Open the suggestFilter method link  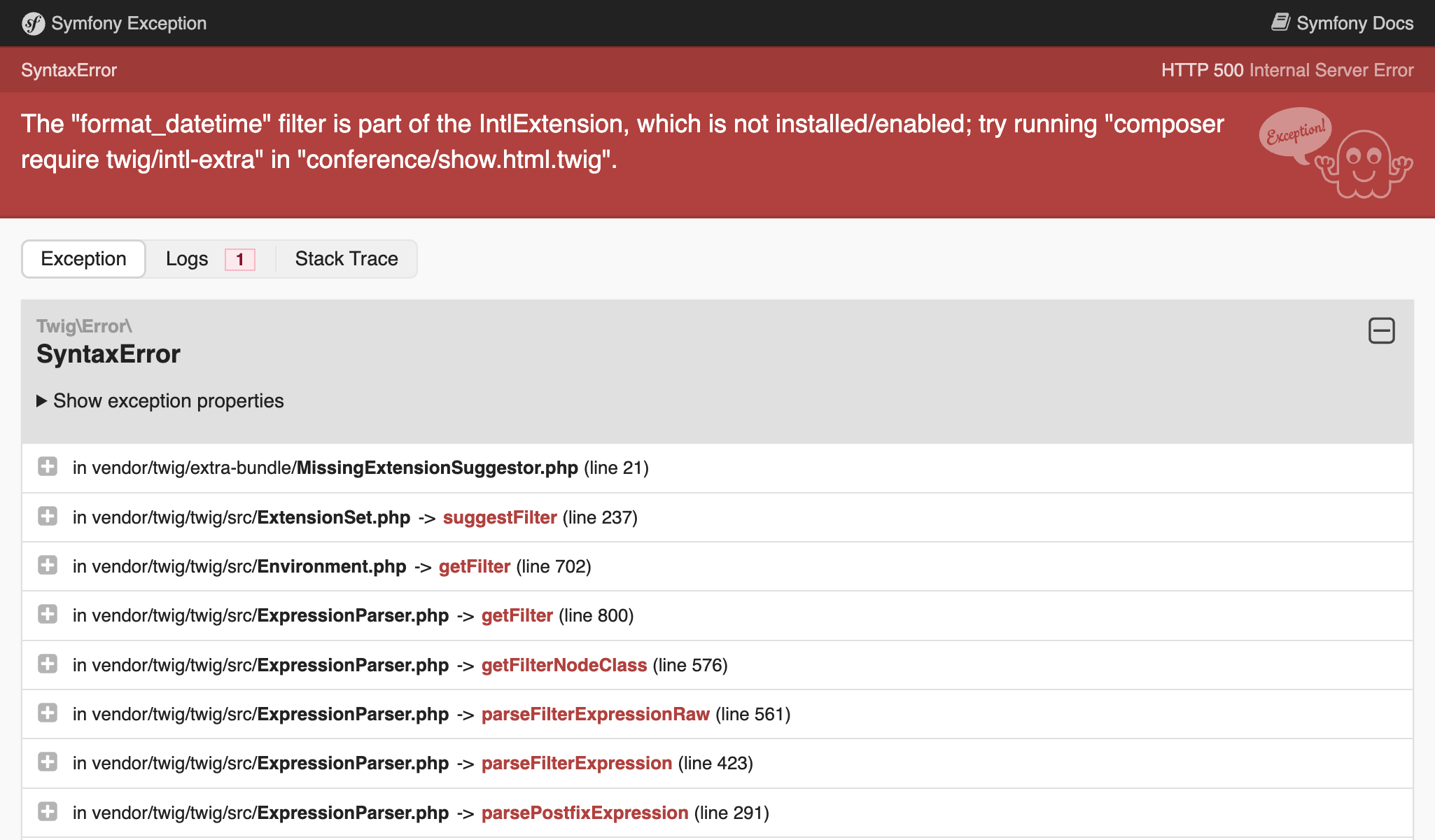click(500, 517)
